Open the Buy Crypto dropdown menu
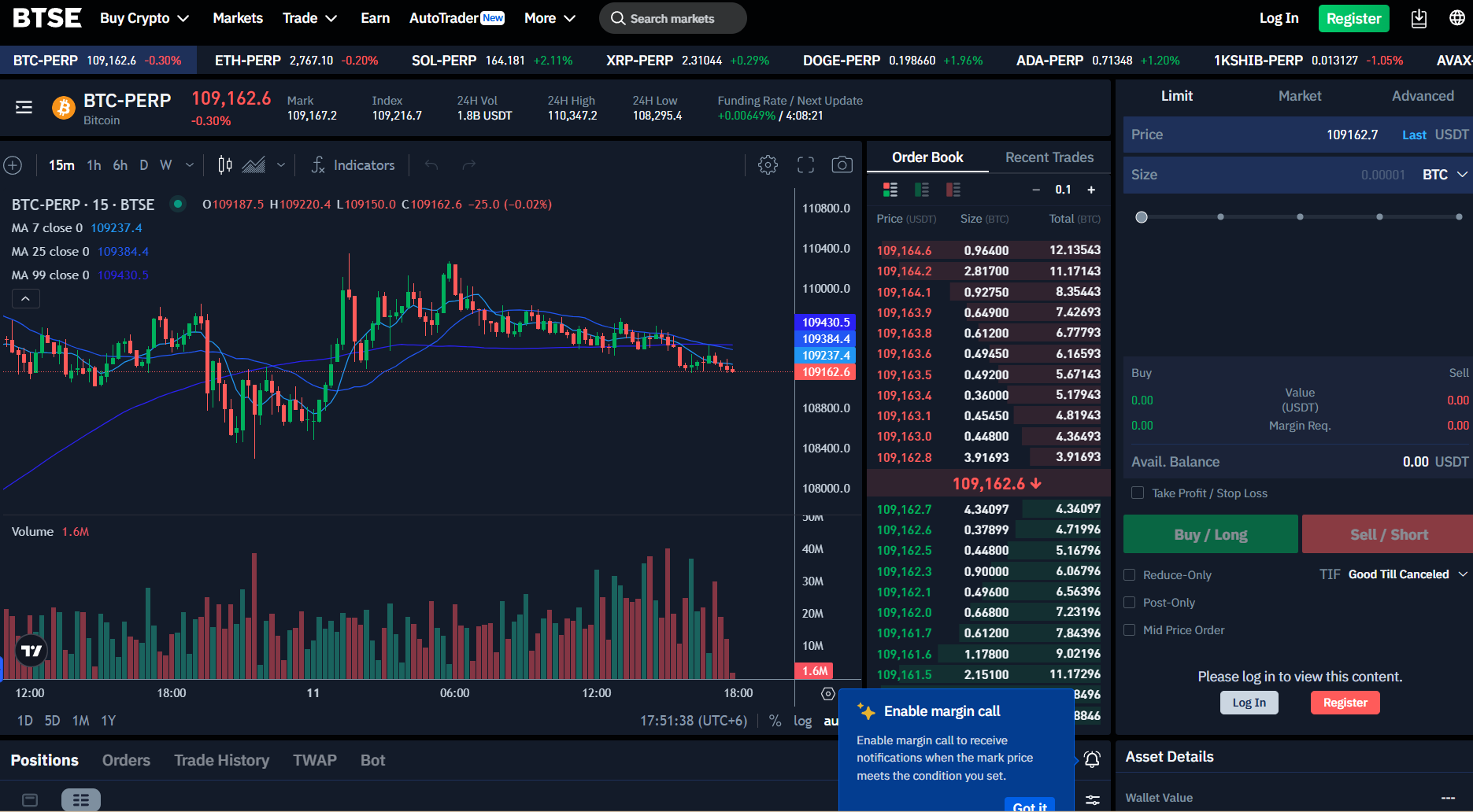This screenshot has width=1473, height=812. 144,18
